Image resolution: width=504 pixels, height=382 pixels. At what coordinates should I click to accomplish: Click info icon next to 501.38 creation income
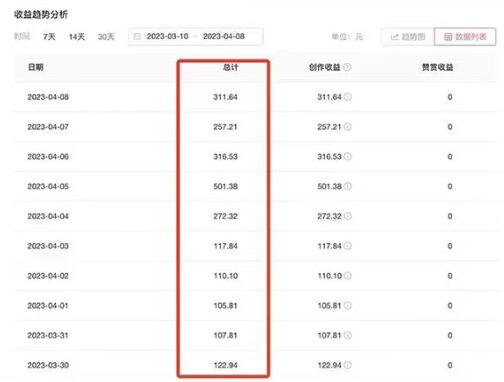point(348,186)
